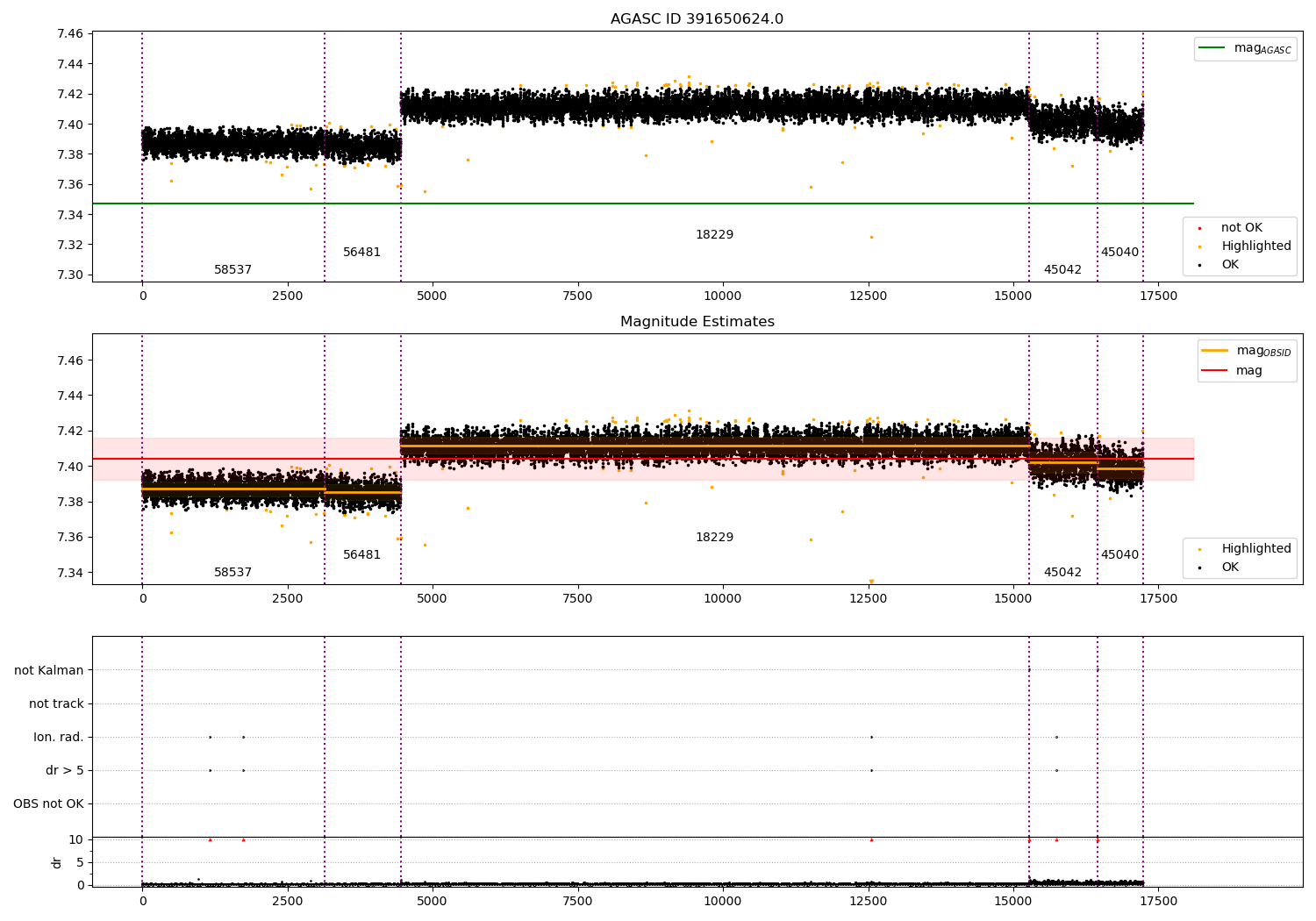The width and height of the screenshot is (1316, 921).
Task: Click x-axis tick 10000 in Magnitude Estimates plot
Action: (723, 598)
